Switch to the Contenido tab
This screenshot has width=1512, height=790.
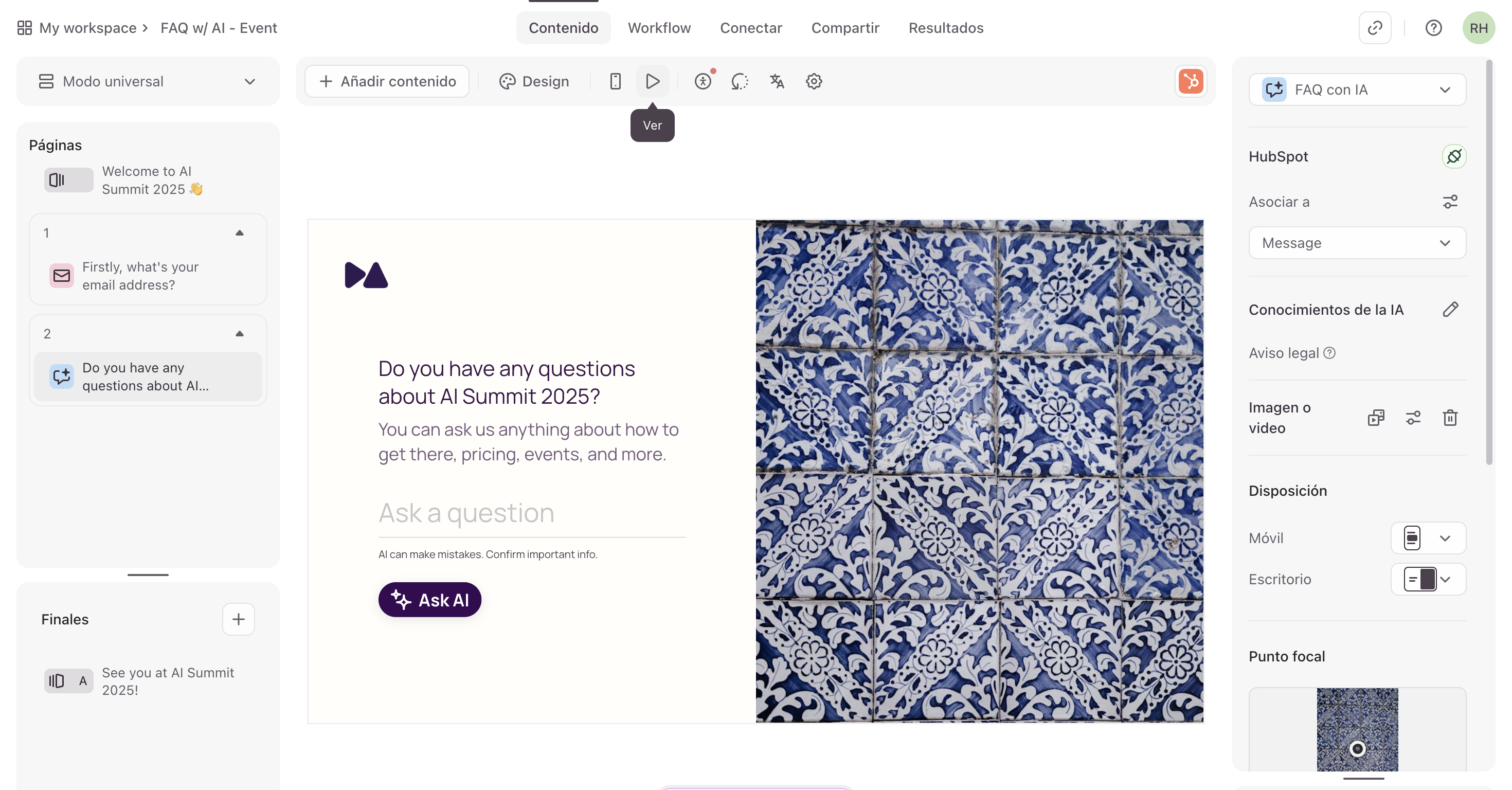pyautogui.click(x=563, y=28)
